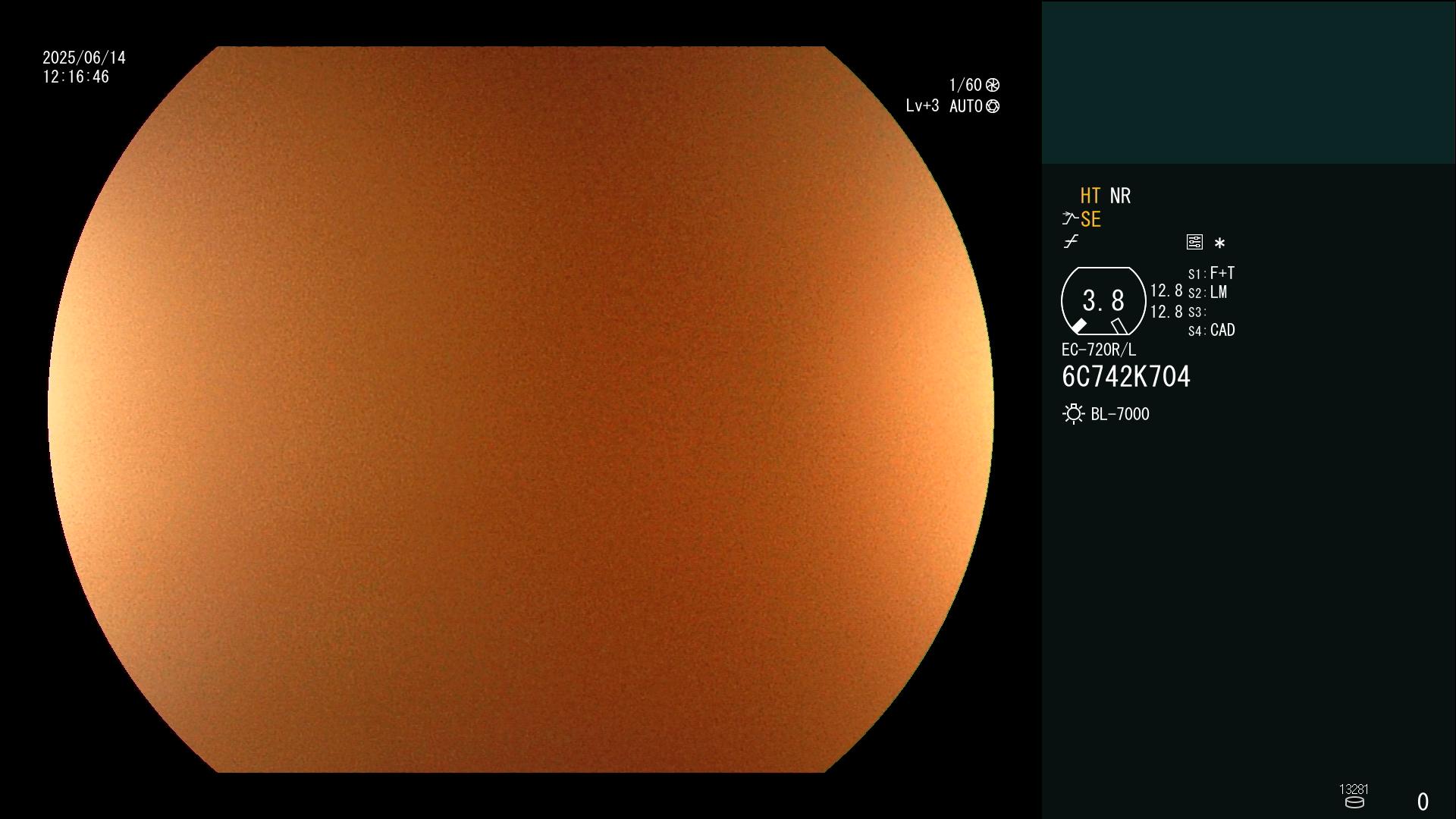Click the time 12:16:46
The image size is (1456, 819).
pos(76,77)
